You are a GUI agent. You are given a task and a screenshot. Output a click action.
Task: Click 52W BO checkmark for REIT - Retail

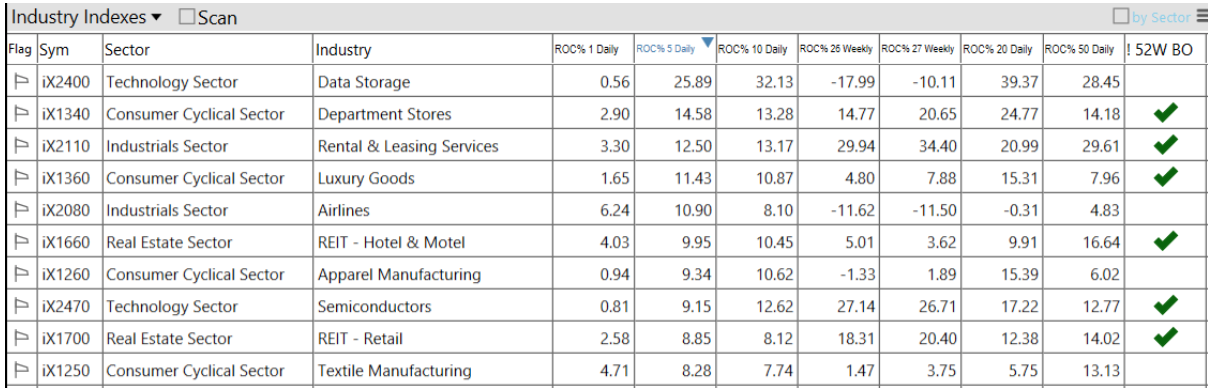click(1165, 338)
